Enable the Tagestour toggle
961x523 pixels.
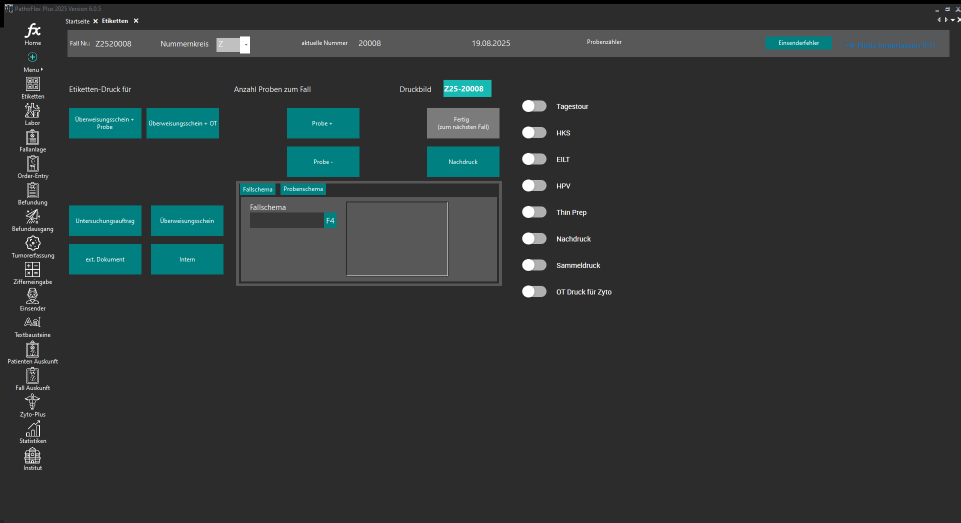click(535, 106)
